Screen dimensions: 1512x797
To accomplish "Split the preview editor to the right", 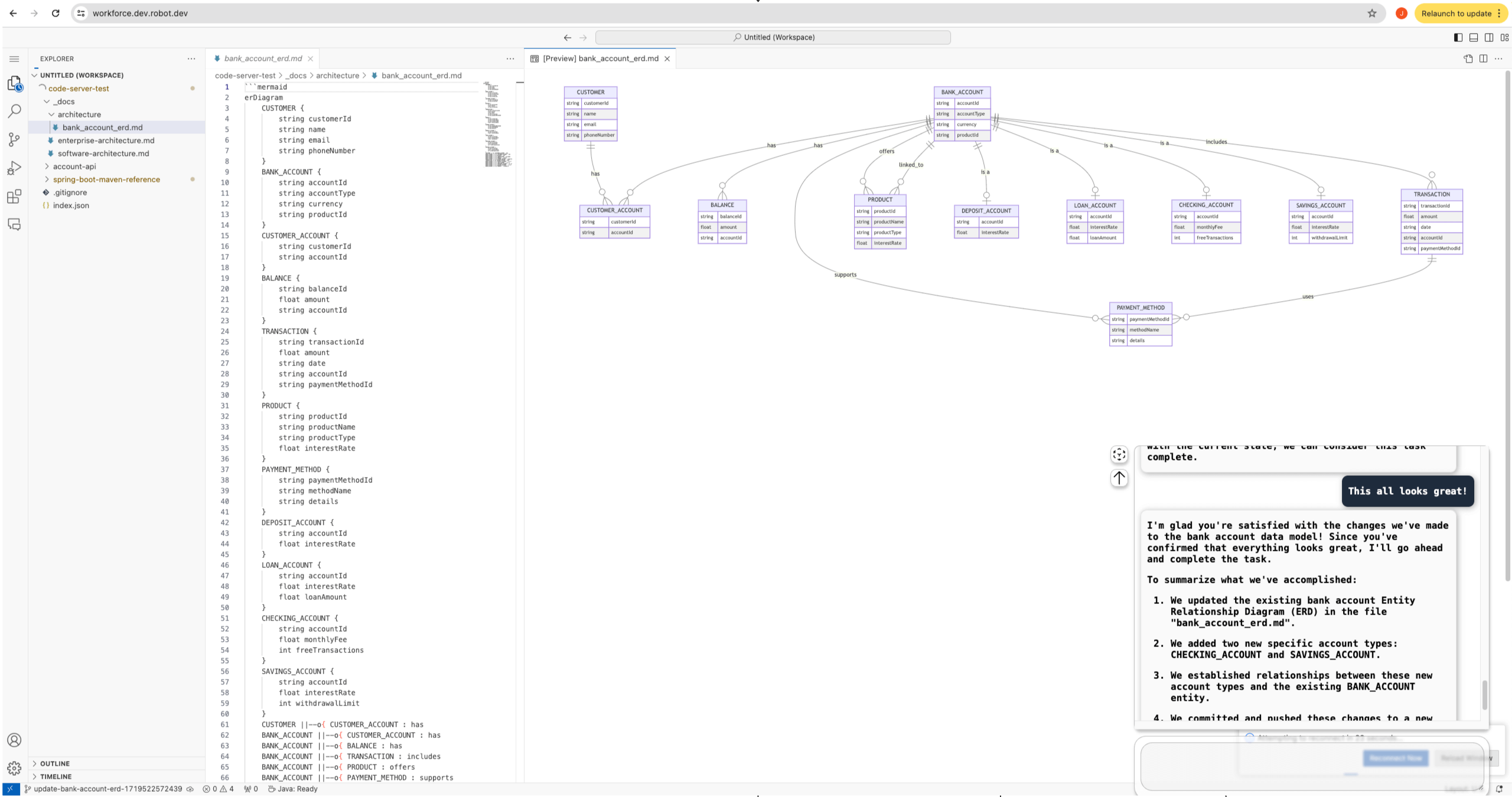I will click(x=1484, y=58).
